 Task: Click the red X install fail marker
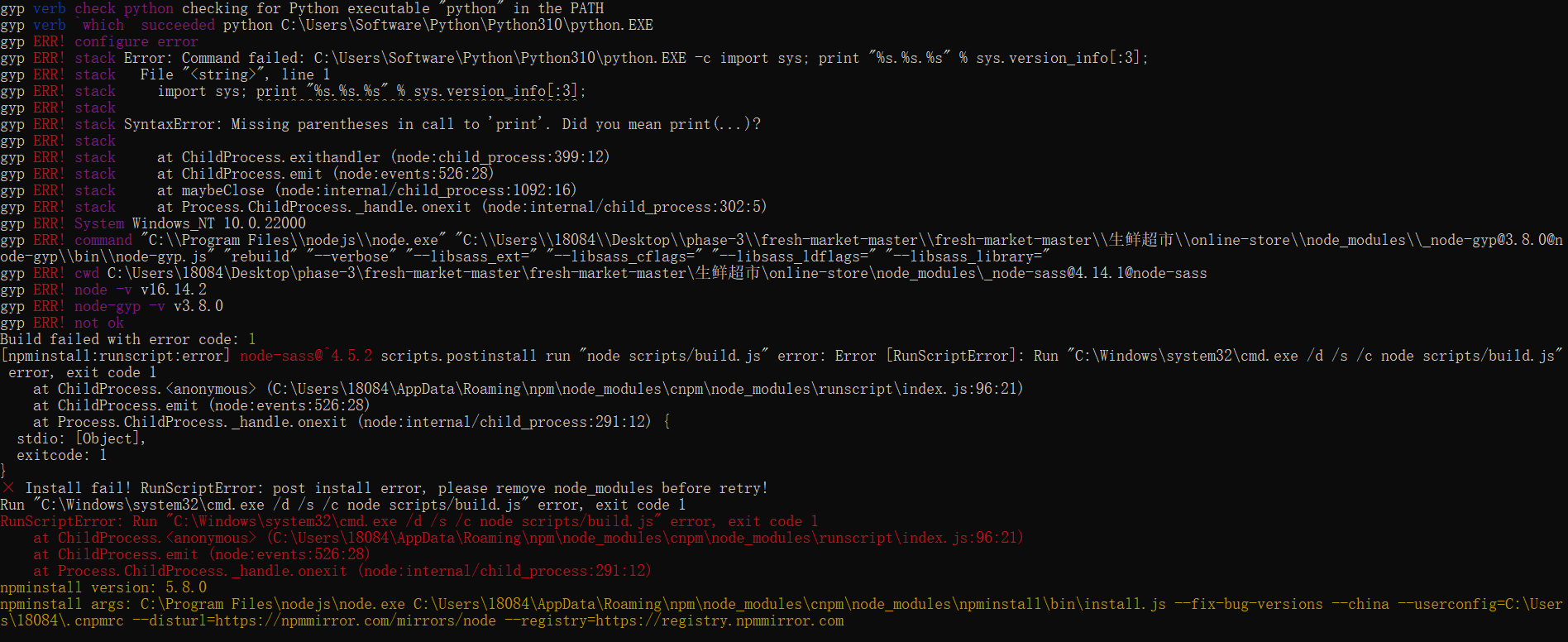7,488
